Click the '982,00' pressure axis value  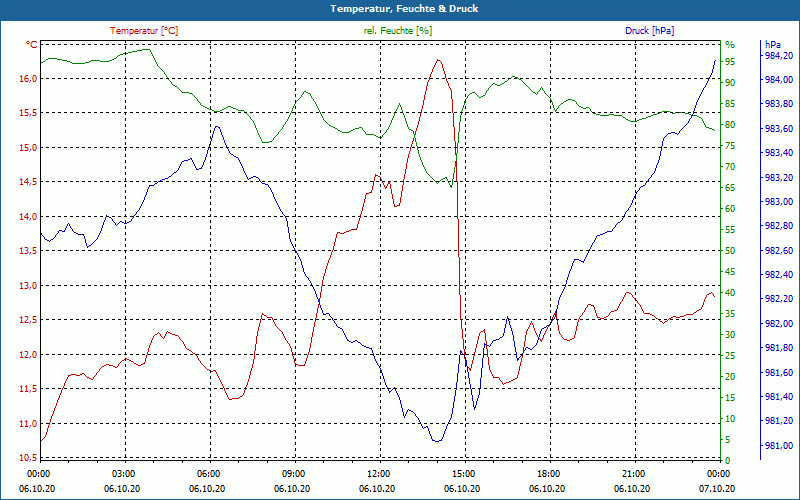[x=779, y=324]
